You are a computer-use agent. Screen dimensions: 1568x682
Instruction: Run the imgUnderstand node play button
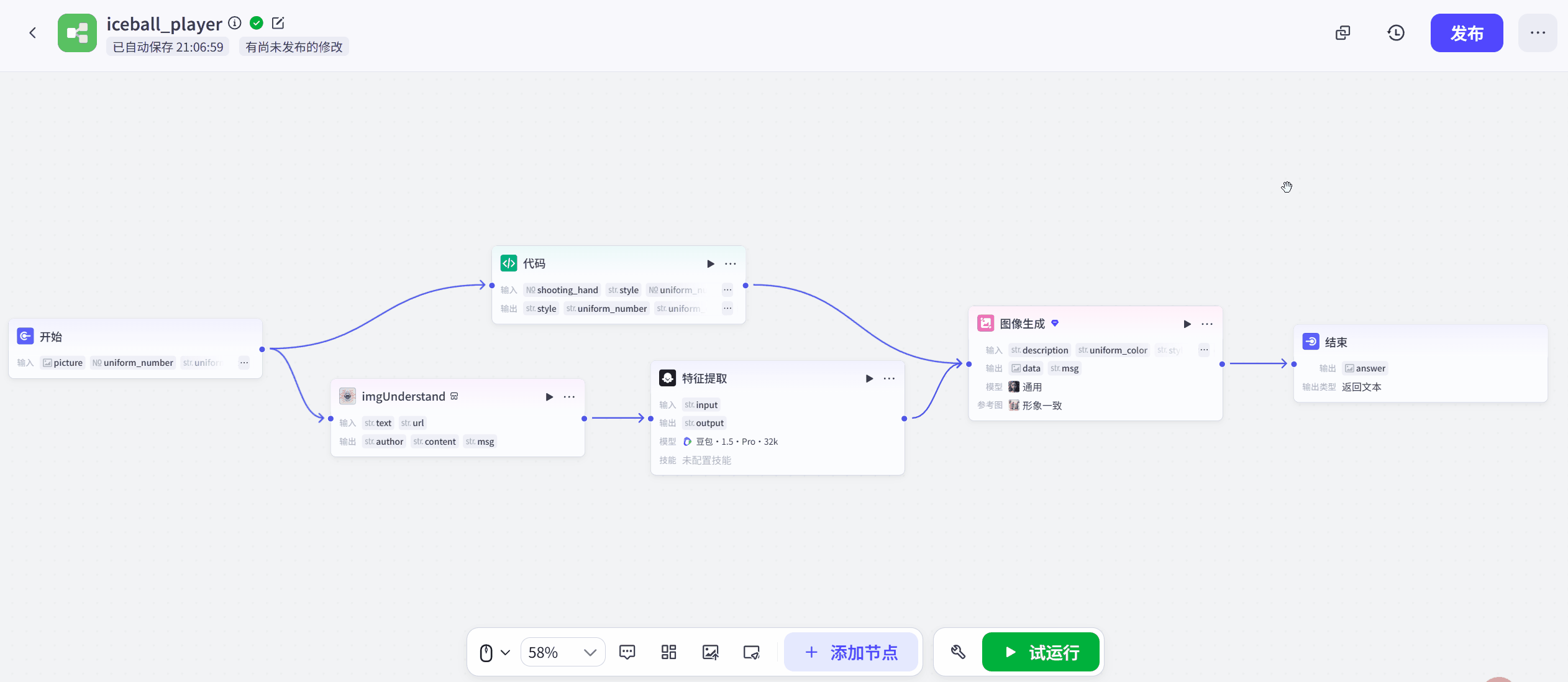coord(549,397)
